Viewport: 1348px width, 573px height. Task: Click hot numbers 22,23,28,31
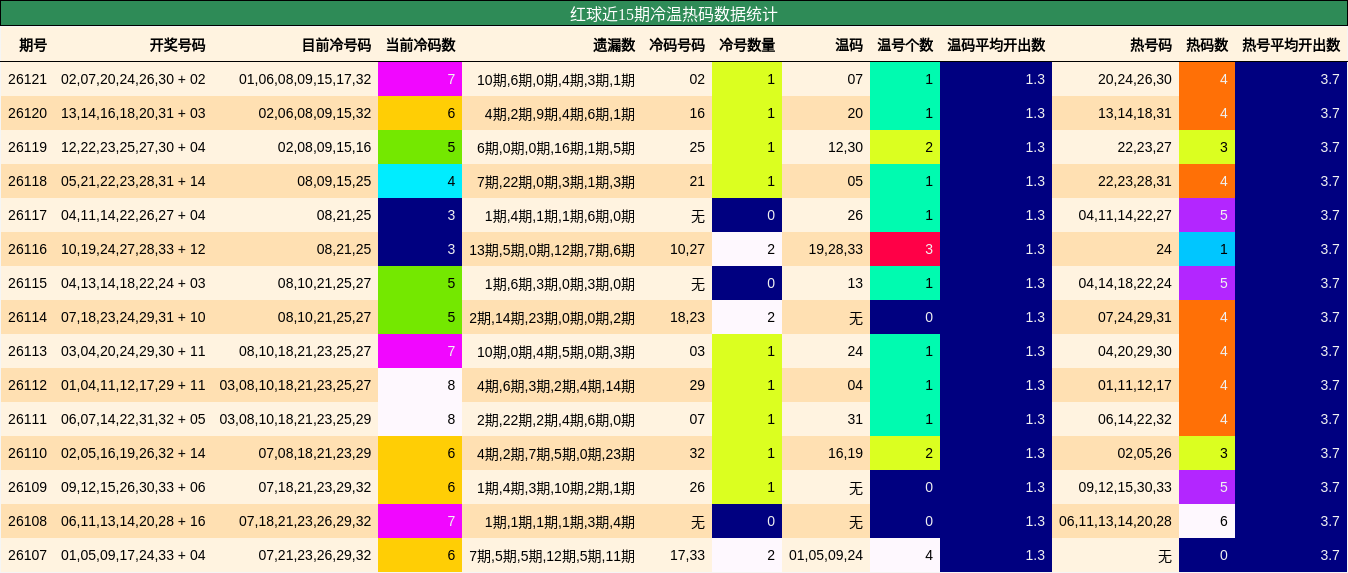[x=1135, y=181]
